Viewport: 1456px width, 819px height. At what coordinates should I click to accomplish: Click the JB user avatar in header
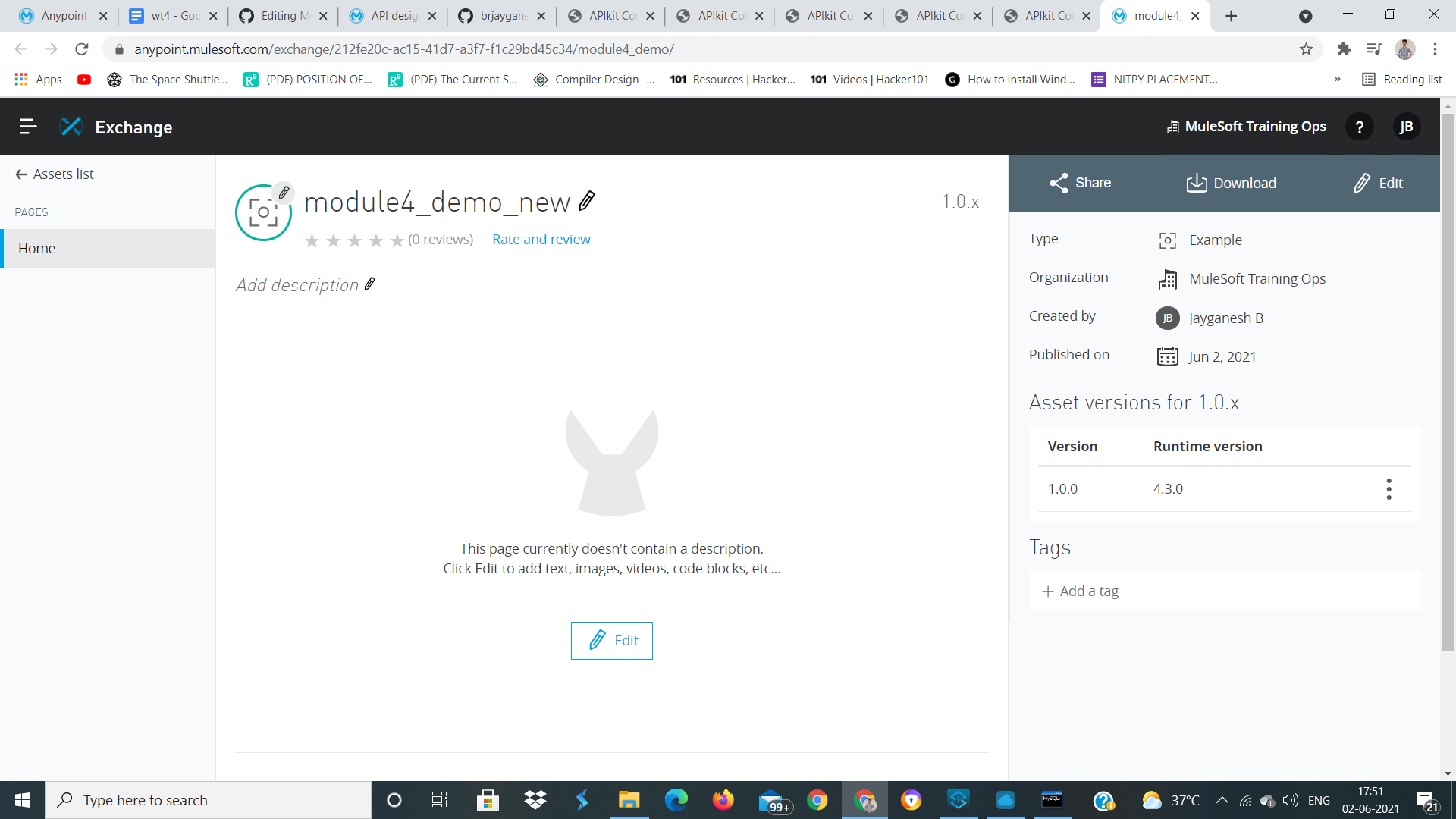click(1407, 127)
